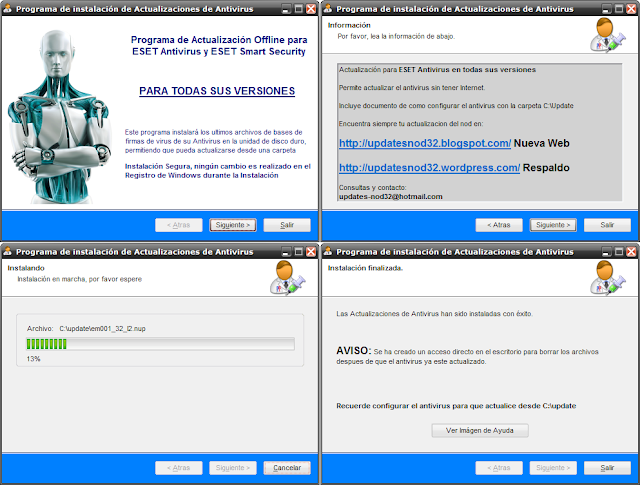Maximize the Instalación finalizada window

(619, 252)
